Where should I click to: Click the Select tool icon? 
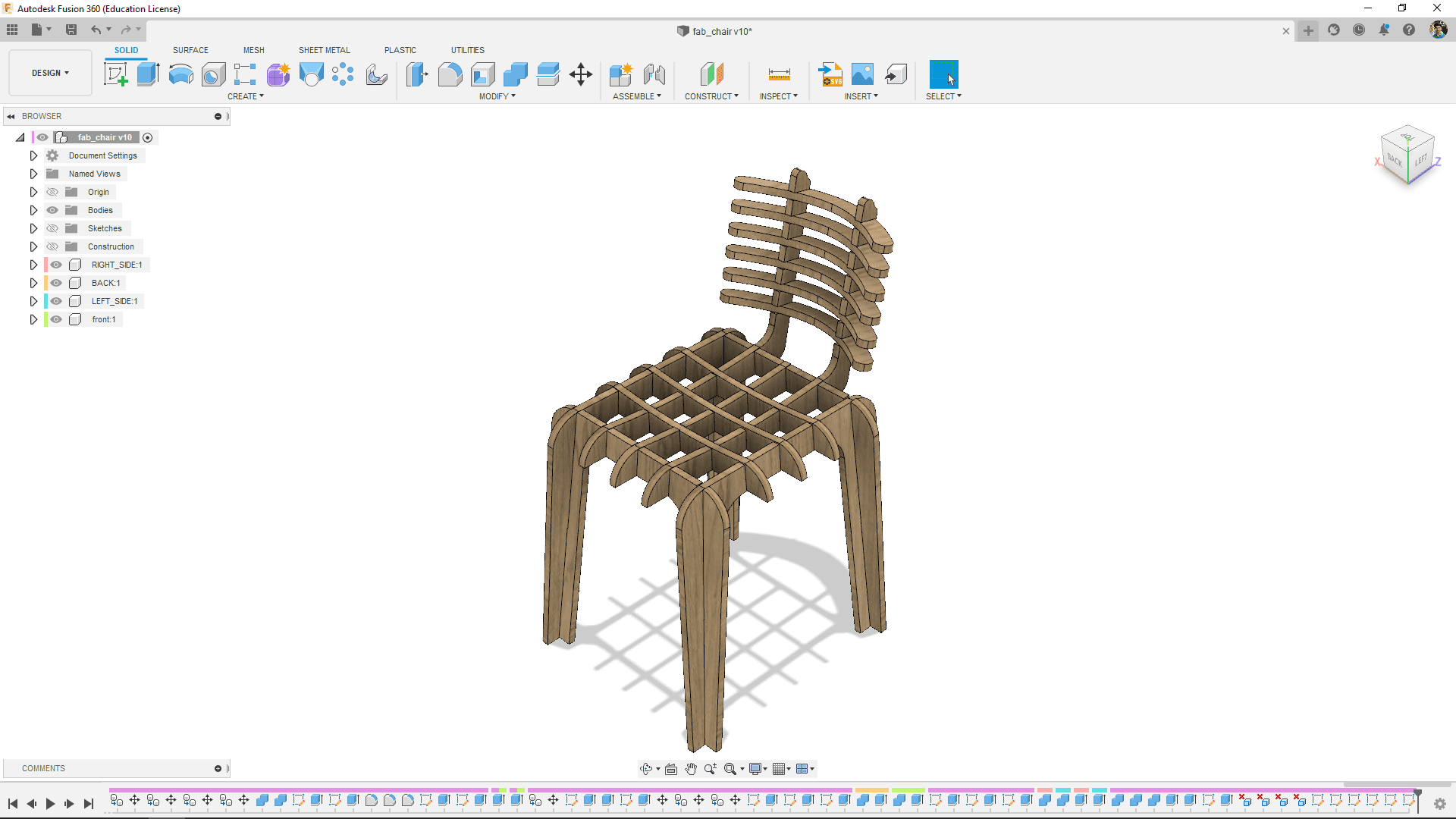tap(943, 74)
